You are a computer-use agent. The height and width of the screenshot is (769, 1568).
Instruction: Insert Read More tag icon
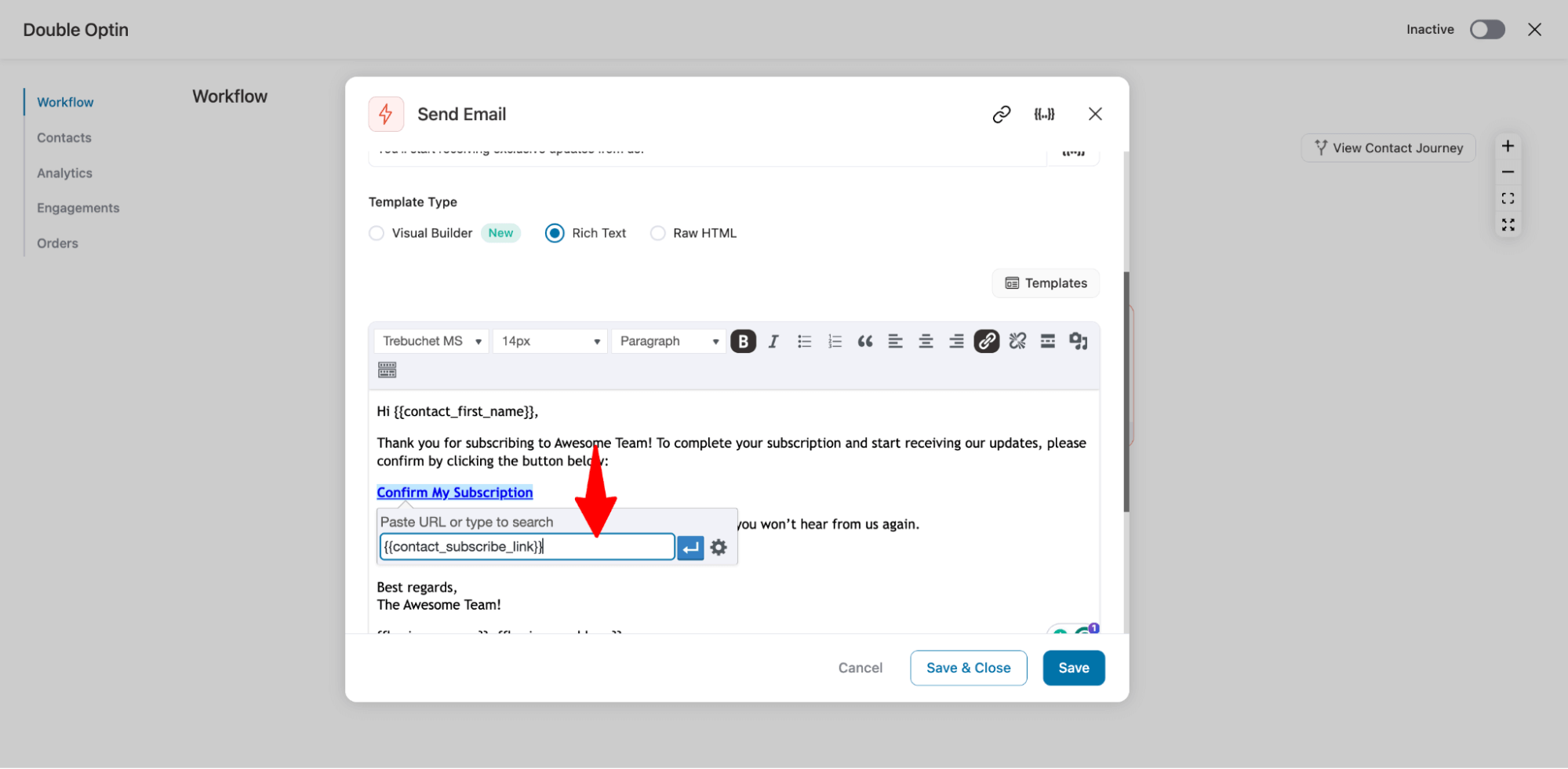[x=1048, y=341]
